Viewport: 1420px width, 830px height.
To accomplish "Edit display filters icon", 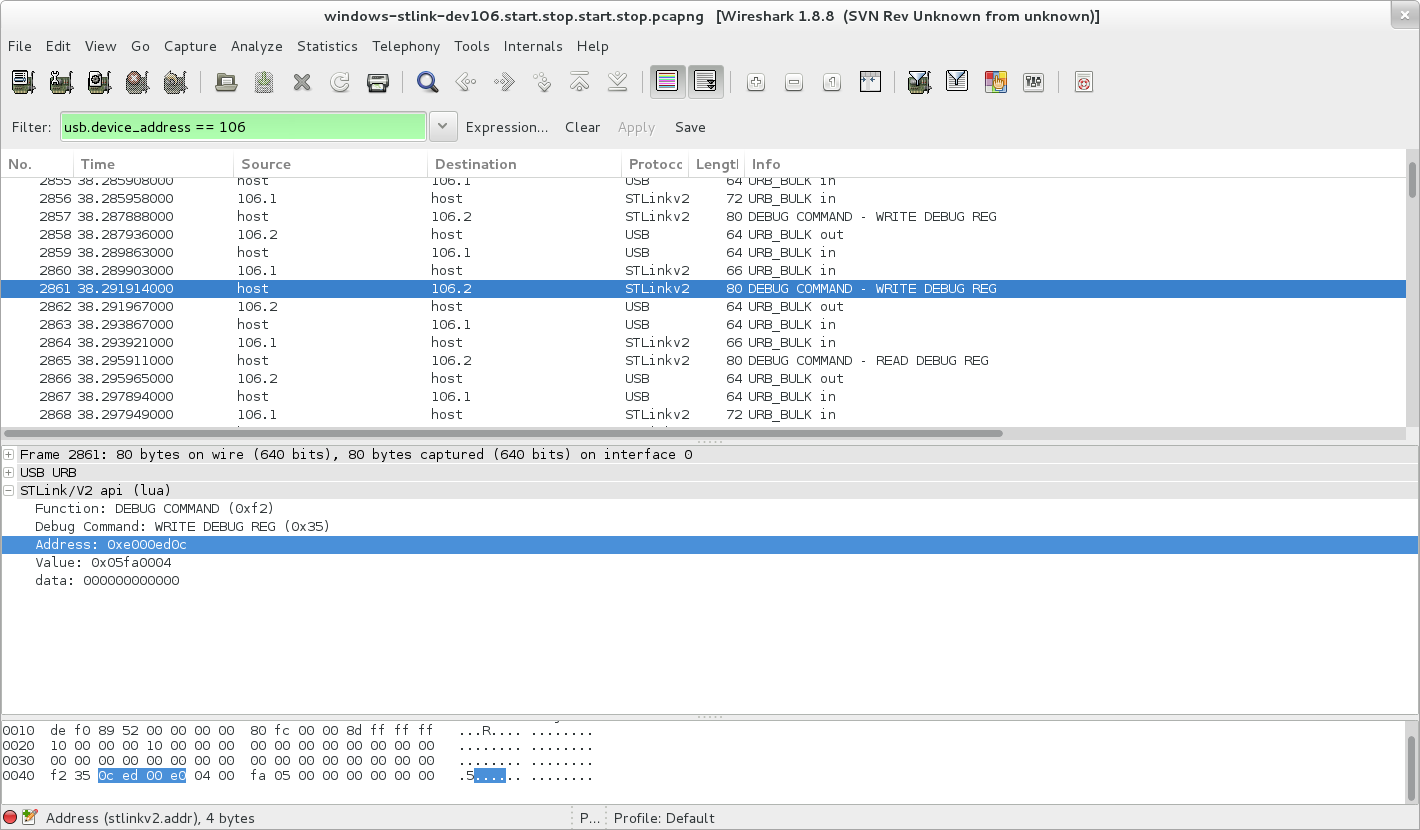I will click(x=957, y=82).
